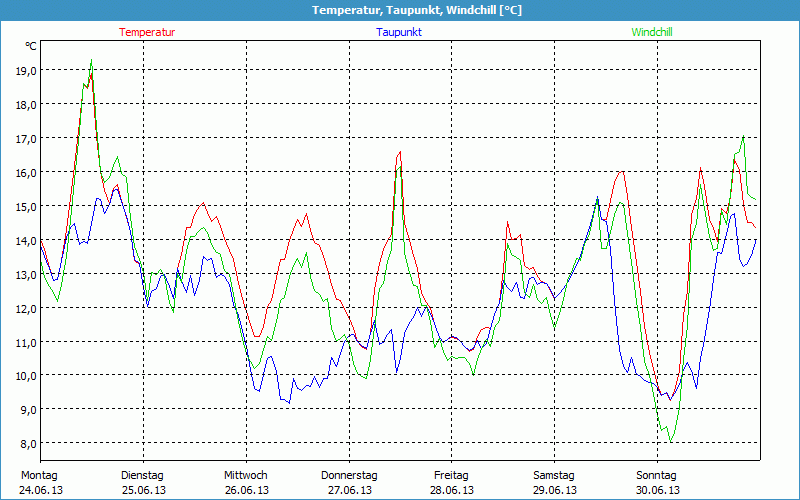The height and width of the screenshot is (500, 800).
Task: Click the date '30.06.13'
Action: (658, 490)
